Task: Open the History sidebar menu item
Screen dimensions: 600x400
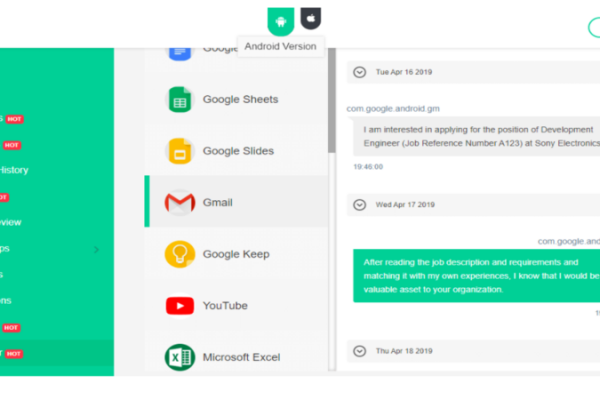Action: pyautogui.click(x=14, y=170)
